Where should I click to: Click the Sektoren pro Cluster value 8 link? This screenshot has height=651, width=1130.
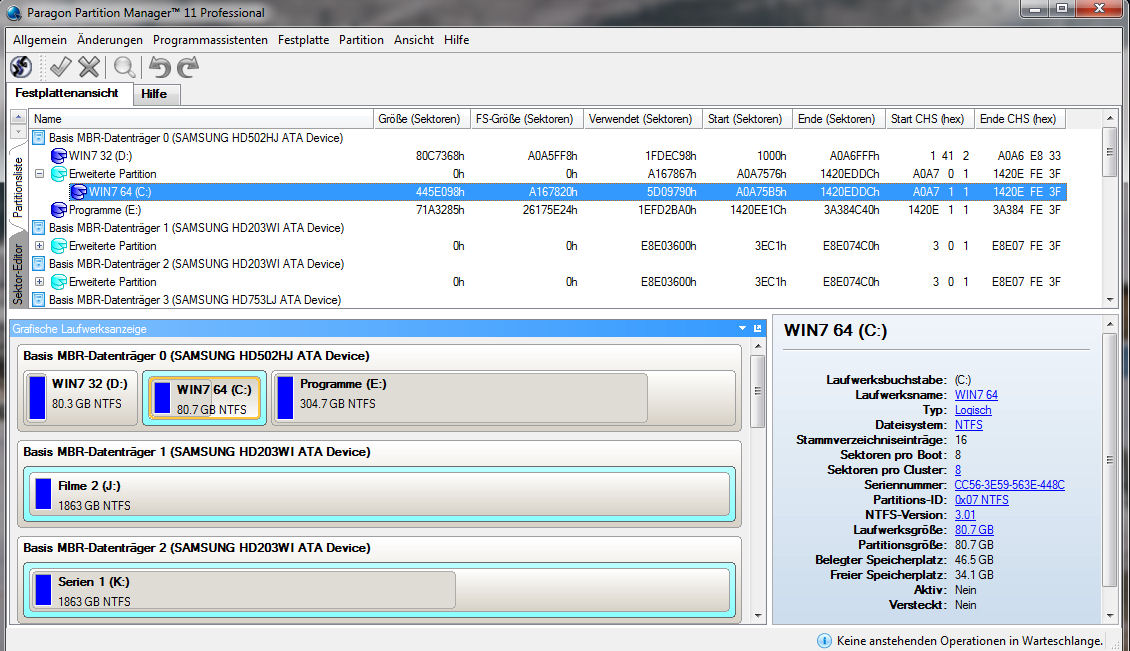(x=958, y=470)
